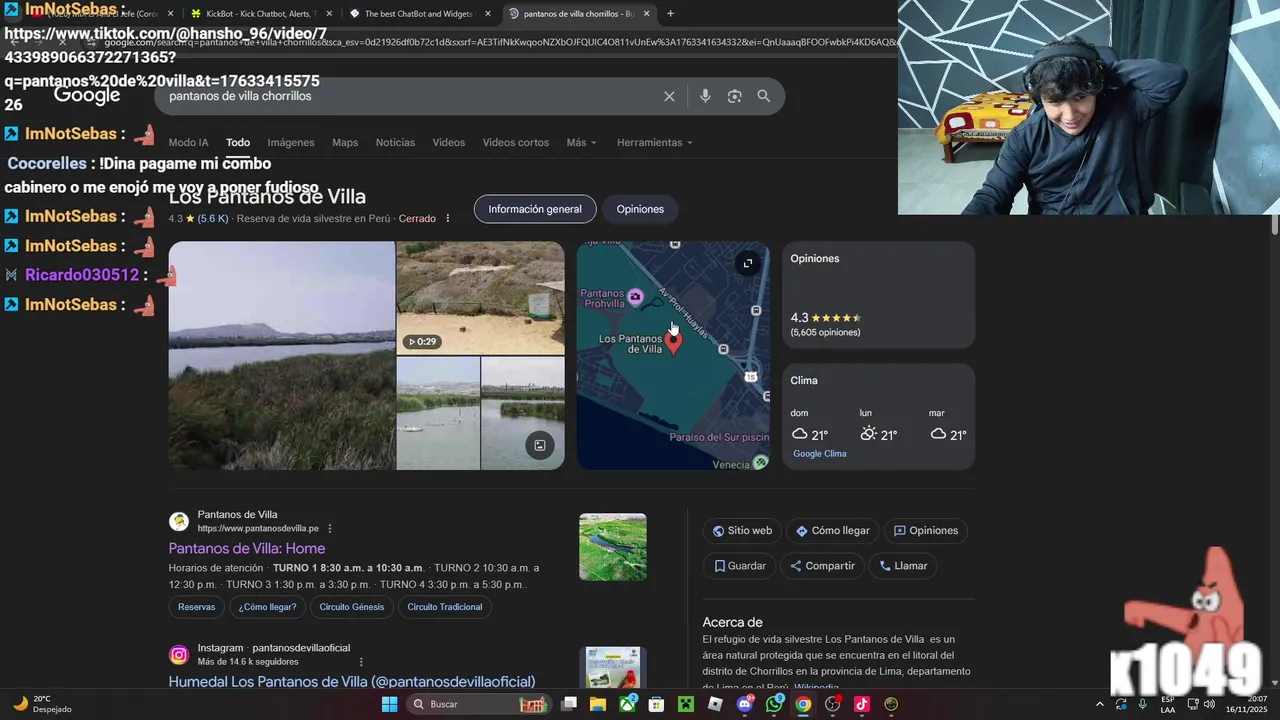This screenshot has width=1280, height=720.
Task: Launch File Explorer from the taskbar
Action: (598, 704)
